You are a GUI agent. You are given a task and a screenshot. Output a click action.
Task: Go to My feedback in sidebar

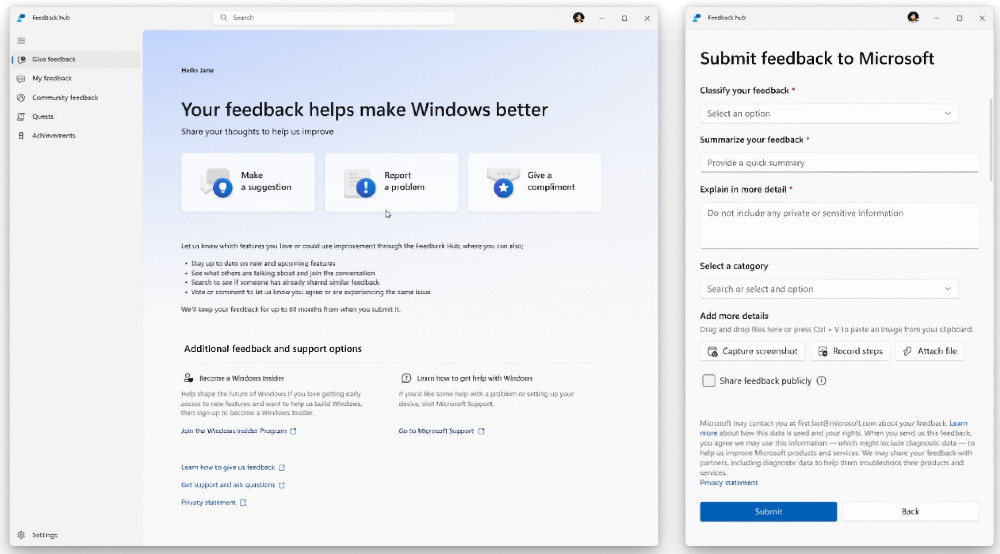point(51,78)
